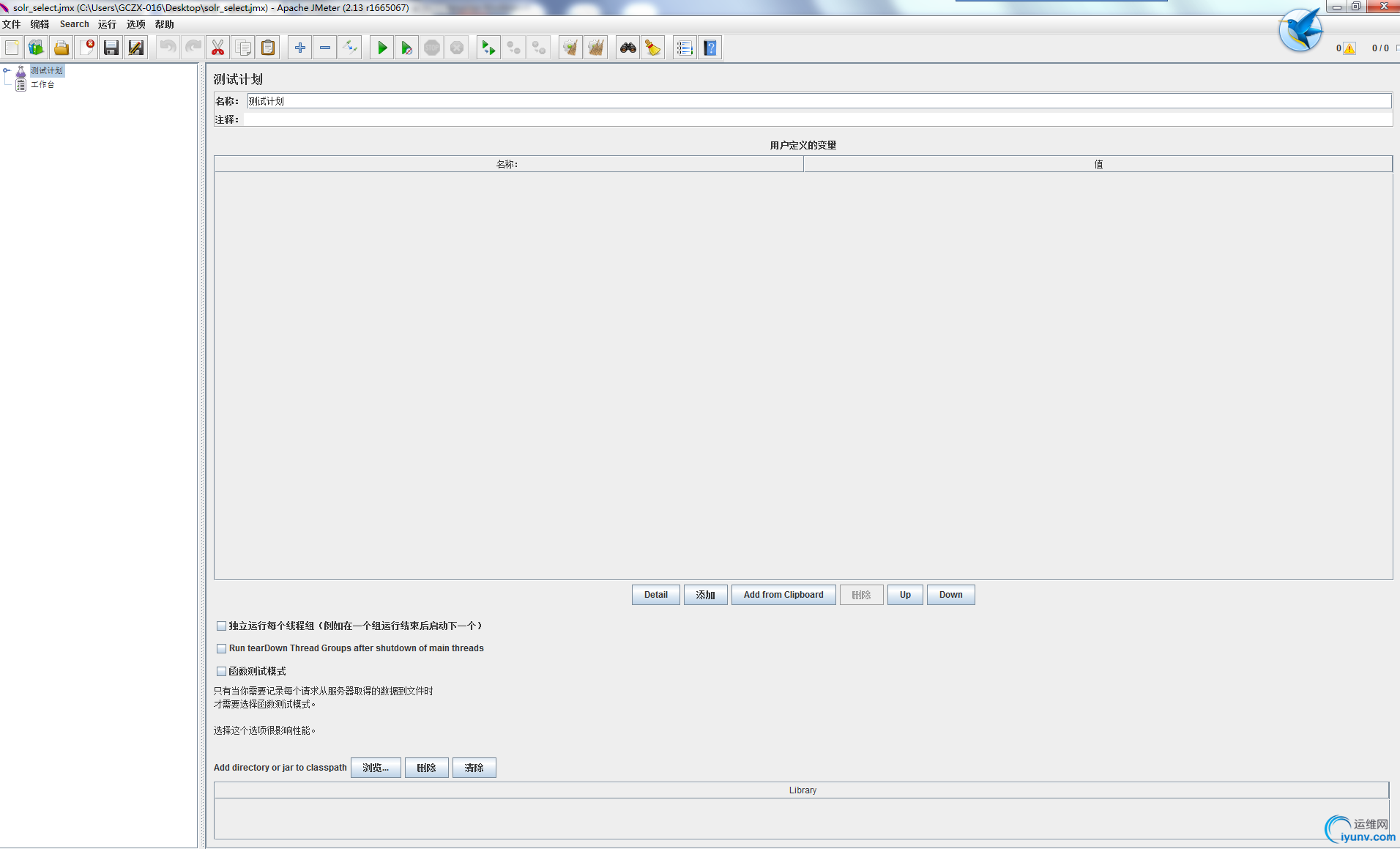
Task: Open the templates icon
Action: [37, 48]
